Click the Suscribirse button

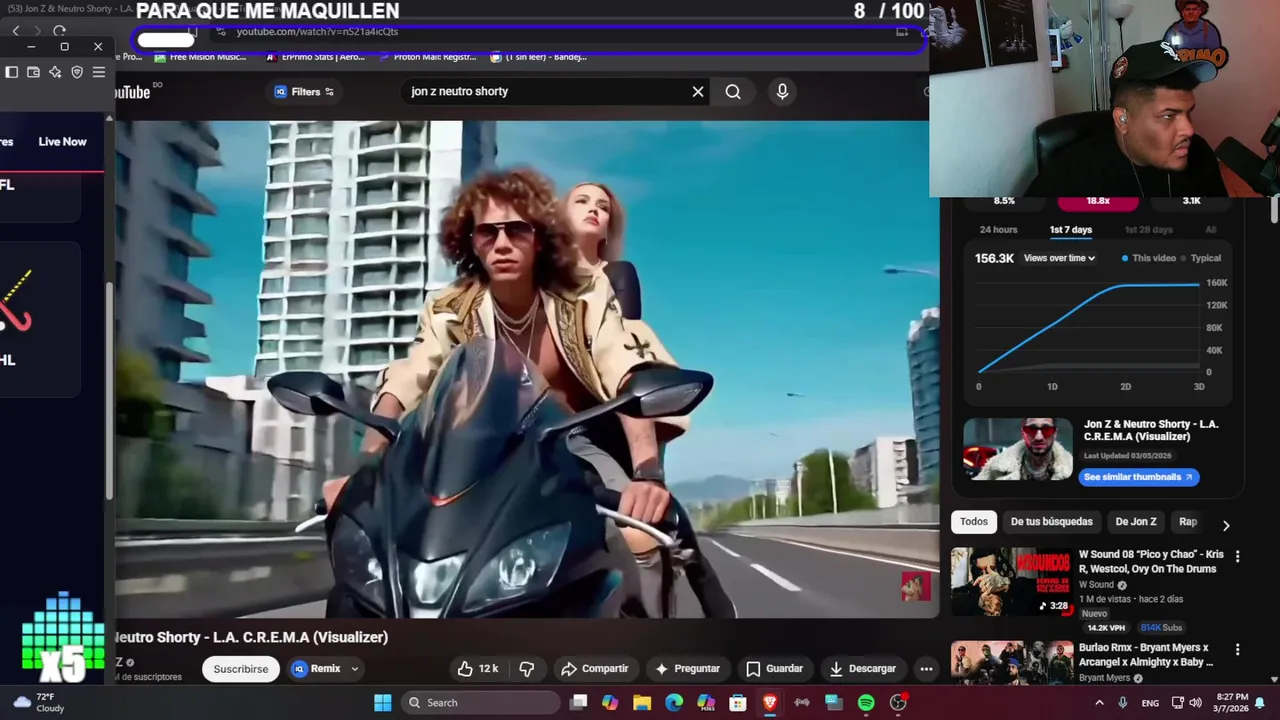point(241,669)
